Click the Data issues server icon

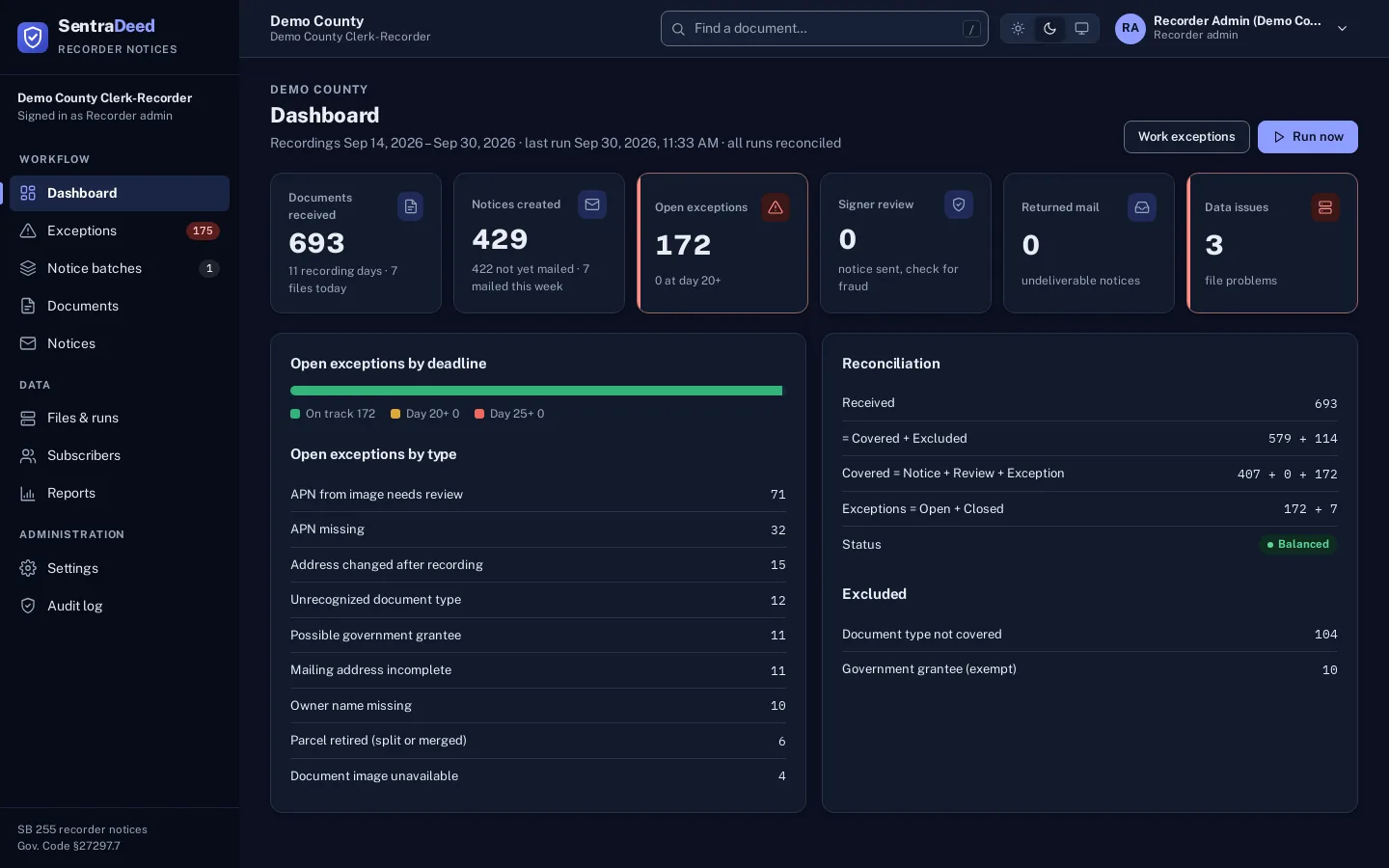[1325, 207]
